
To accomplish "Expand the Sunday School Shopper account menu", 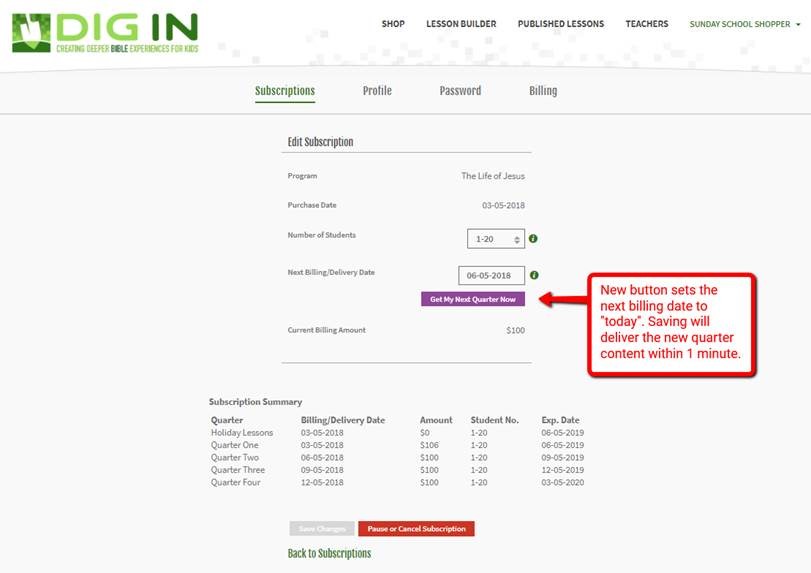I will tap(744, 24).
